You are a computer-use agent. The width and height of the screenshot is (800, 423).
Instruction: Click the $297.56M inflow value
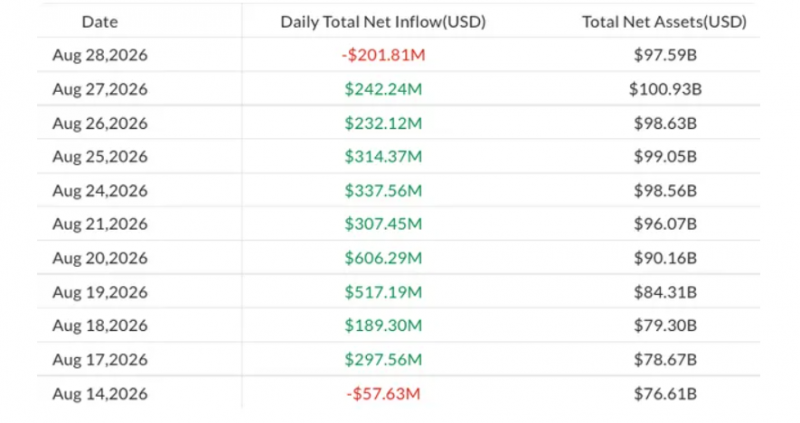(383, 360)
